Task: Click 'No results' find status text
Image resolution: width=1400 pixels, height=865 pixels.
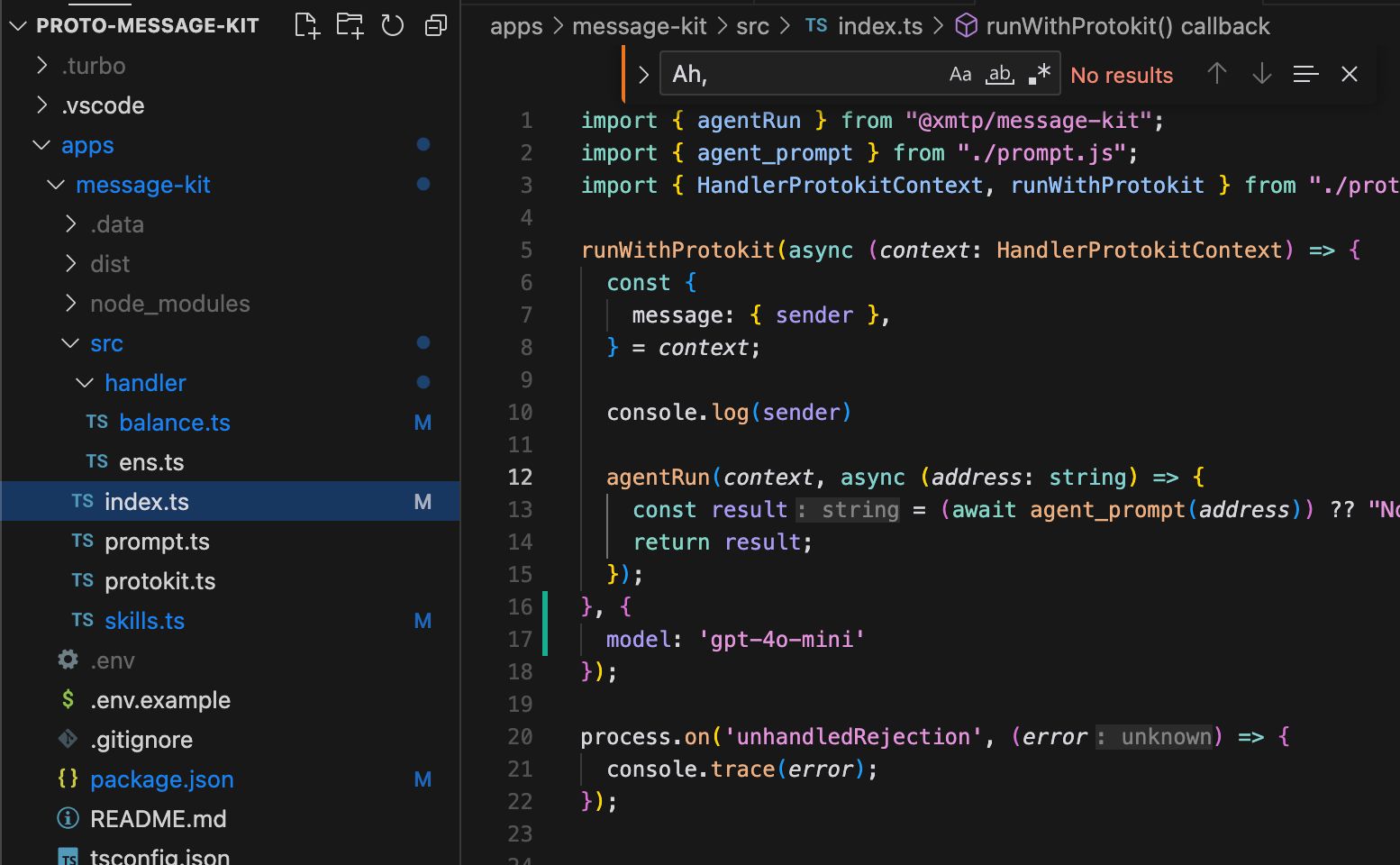Action: [1122, 76]
